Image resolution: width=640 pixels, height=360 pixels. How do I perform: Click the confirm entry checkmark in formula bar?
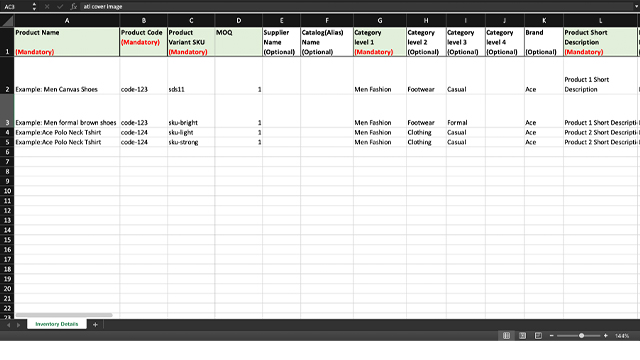tap(60, 7)
